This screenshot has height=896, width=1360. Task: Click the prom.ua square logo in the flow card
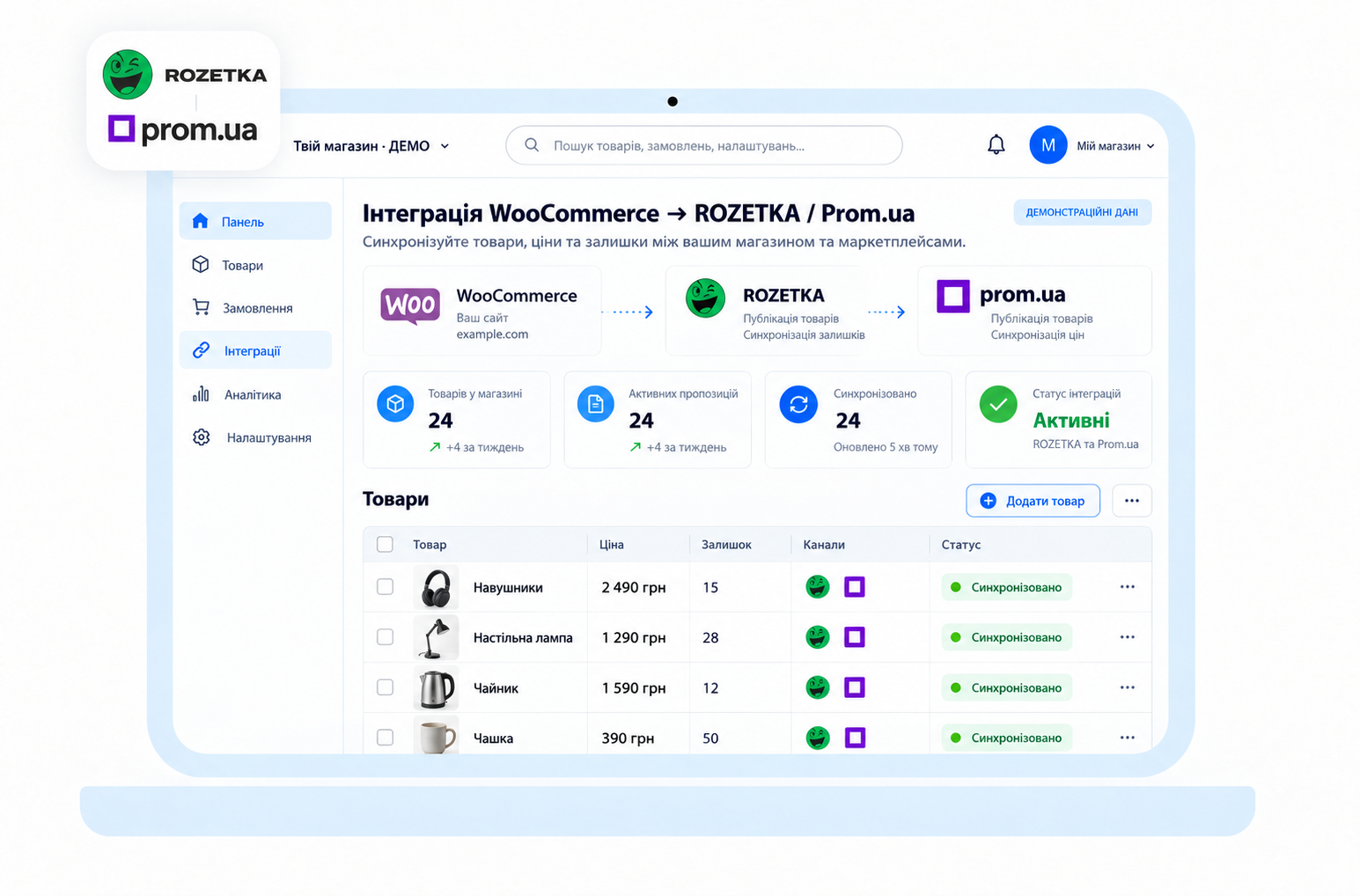[952, 297]
